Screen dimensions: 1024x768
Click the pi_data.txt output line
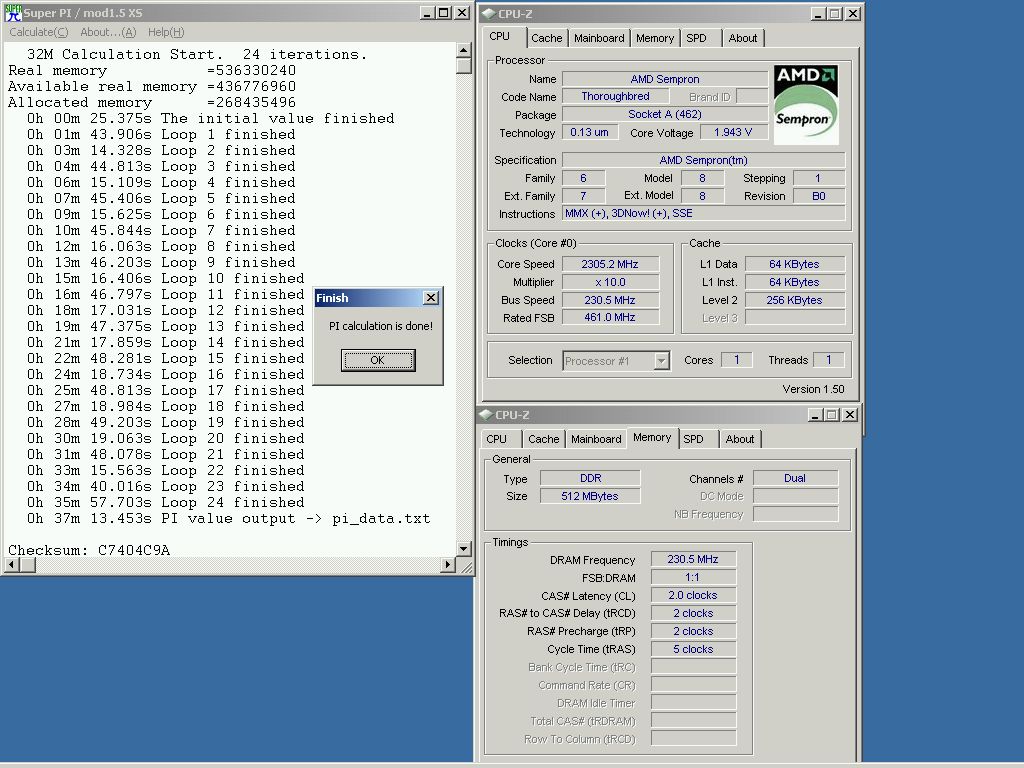pos(229,519)
